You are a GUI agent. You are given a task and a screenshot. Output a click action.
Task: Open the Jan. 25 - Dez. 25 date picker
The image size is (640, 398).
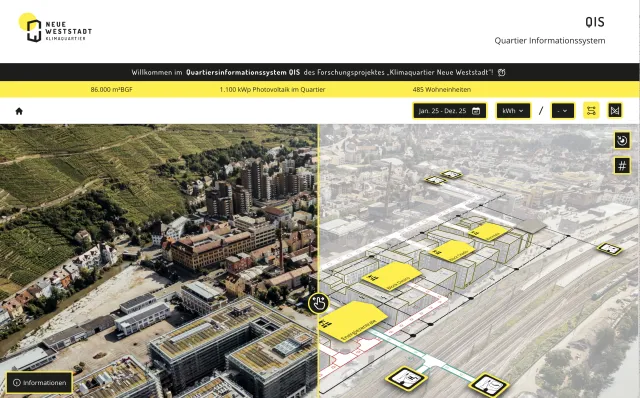(449, 111)
